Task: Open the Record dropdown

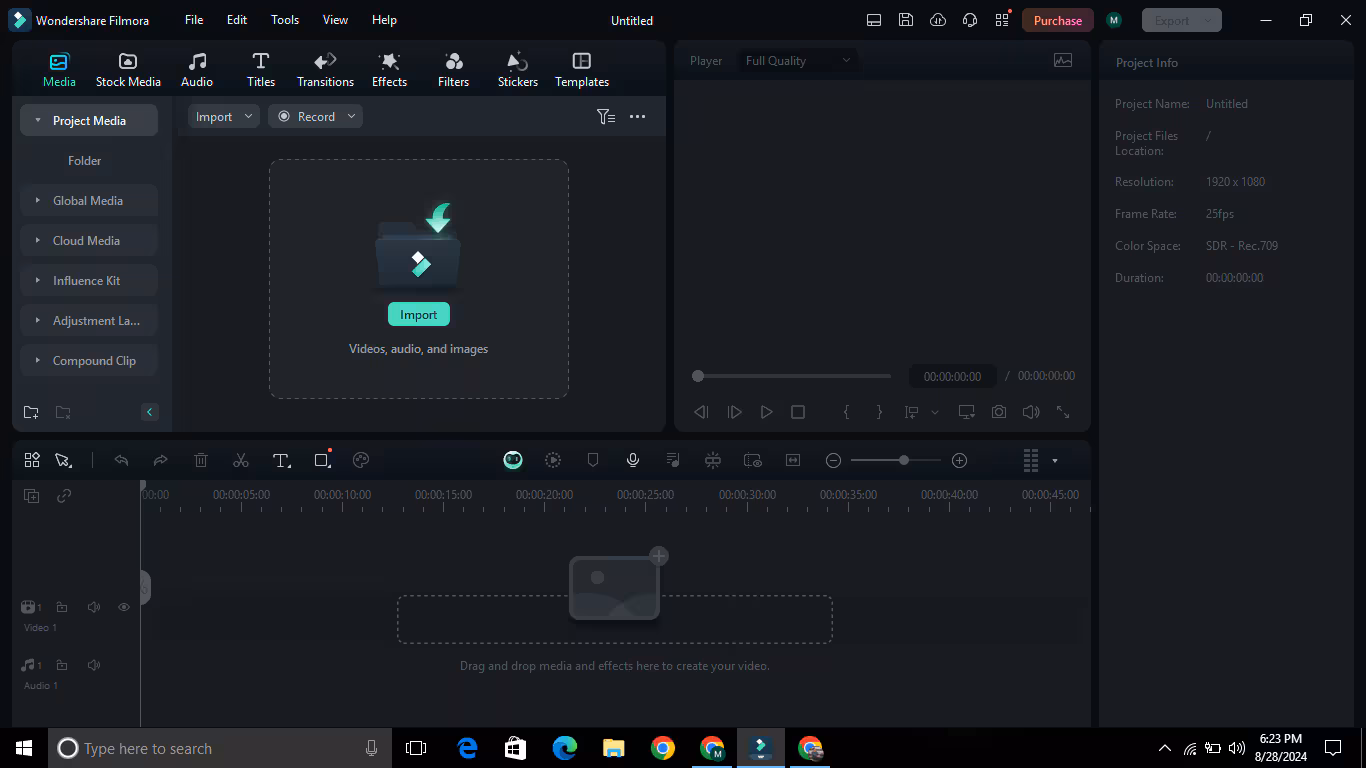Action: (x=315, y=117)
